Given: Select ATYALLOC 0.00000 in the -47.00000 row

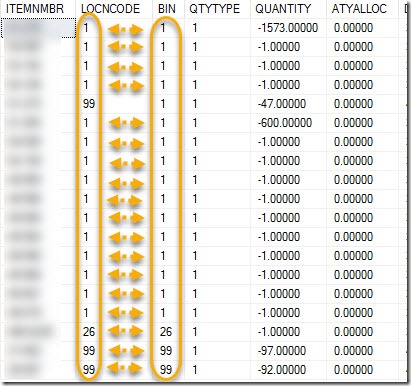Looking at the screenshot, I should click(x=353, y=104).
